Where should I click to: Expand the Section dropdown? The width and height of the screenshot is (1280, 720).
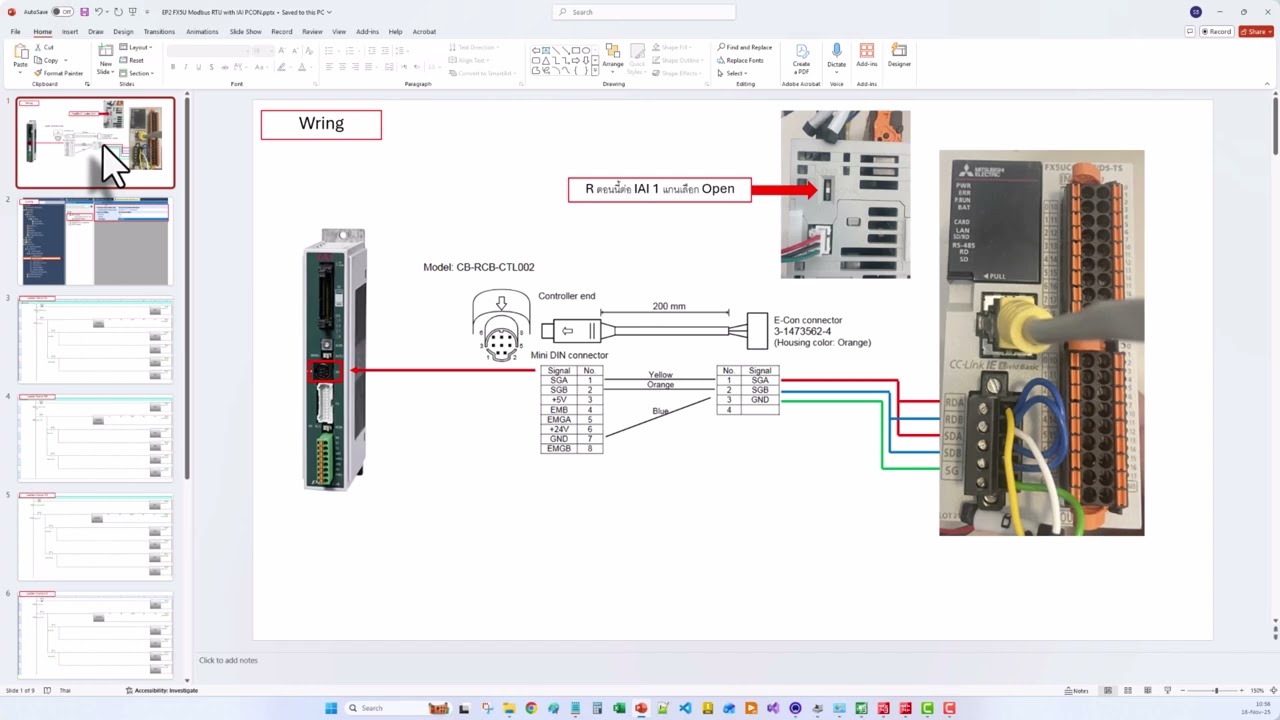click(x=137, y=73)
